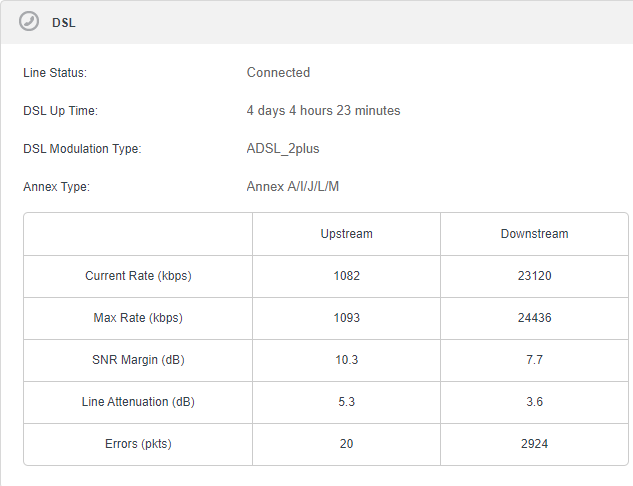The image size is (633, 486).
Task: Click upstream line attenuation 5.3
Action: (346, 402)
